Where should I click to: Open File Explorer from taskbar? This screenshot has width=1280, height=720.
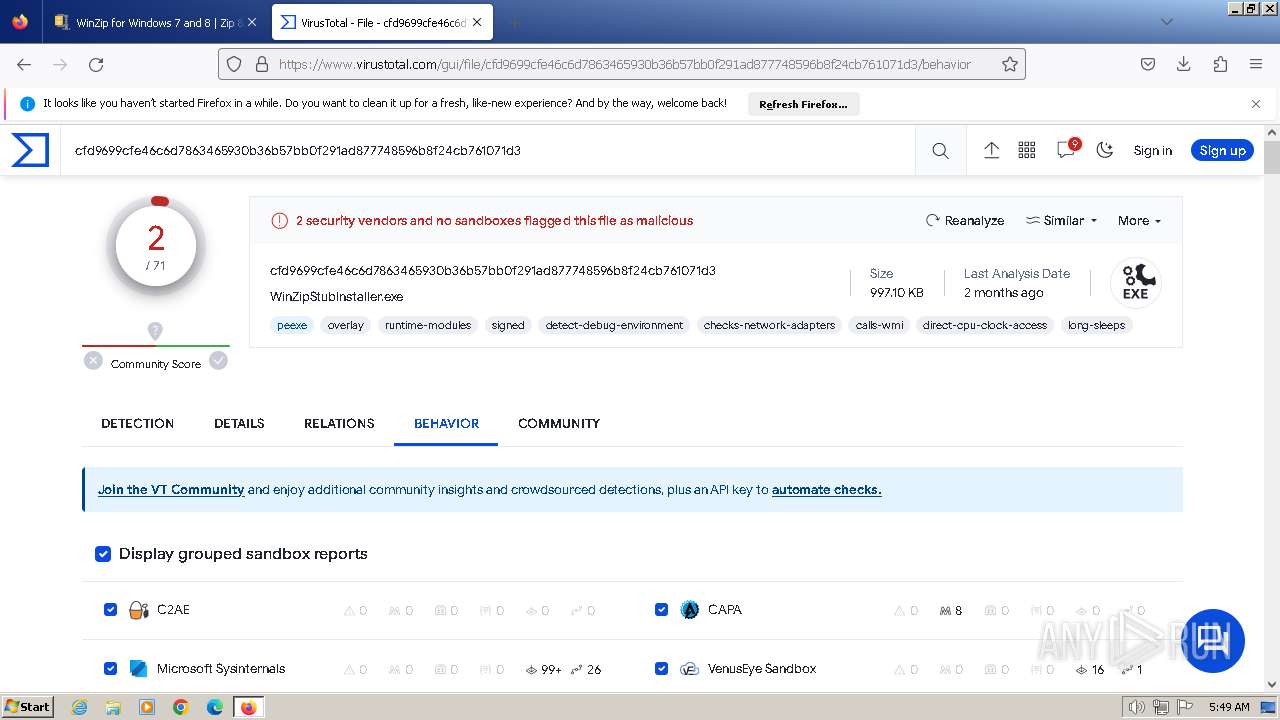click(x=113, y=707)
